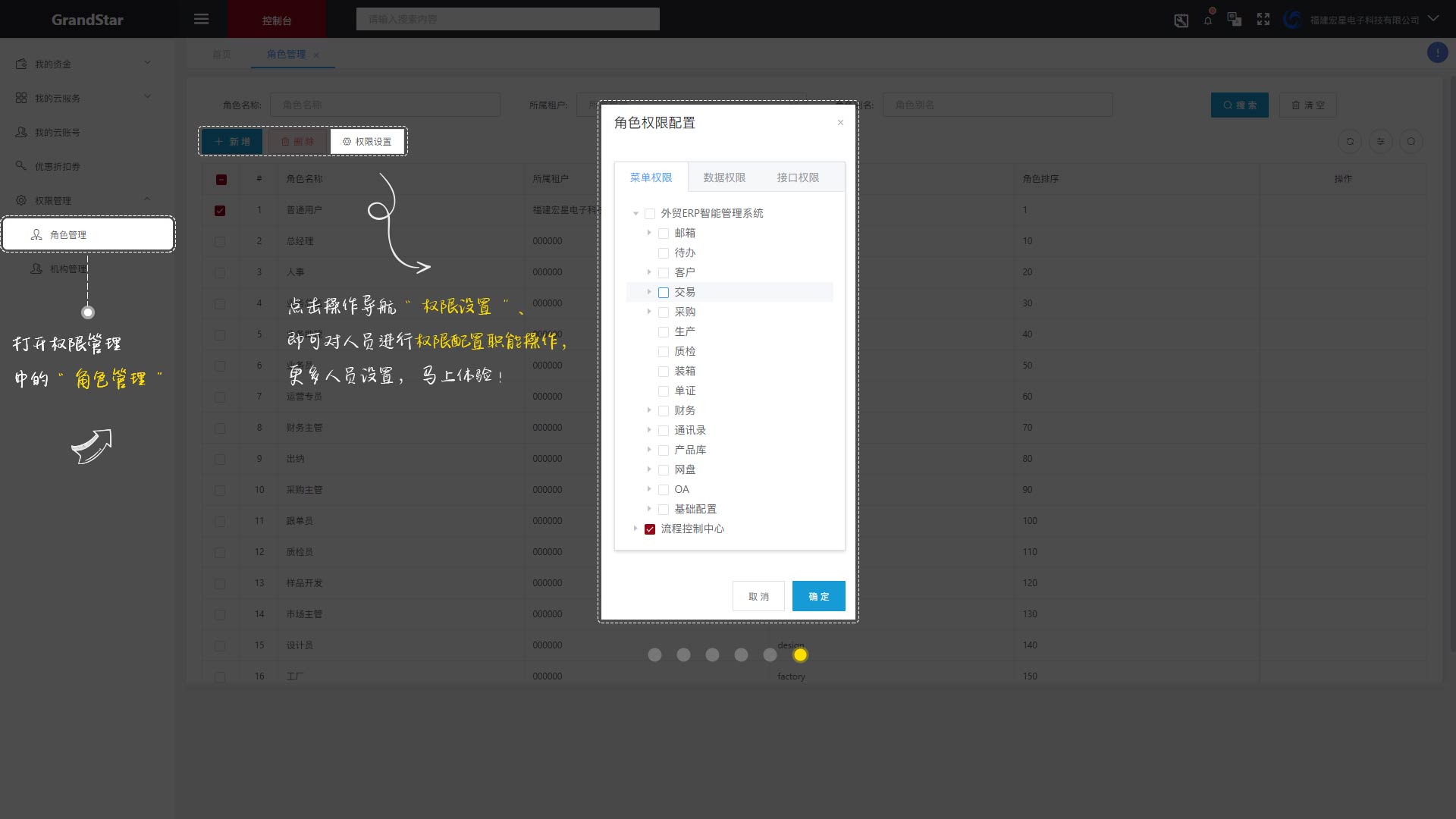Viewport: 1456px width, 819px height.
Task: Toggle the select-all header checkbox
Action: tap(221, 180)
